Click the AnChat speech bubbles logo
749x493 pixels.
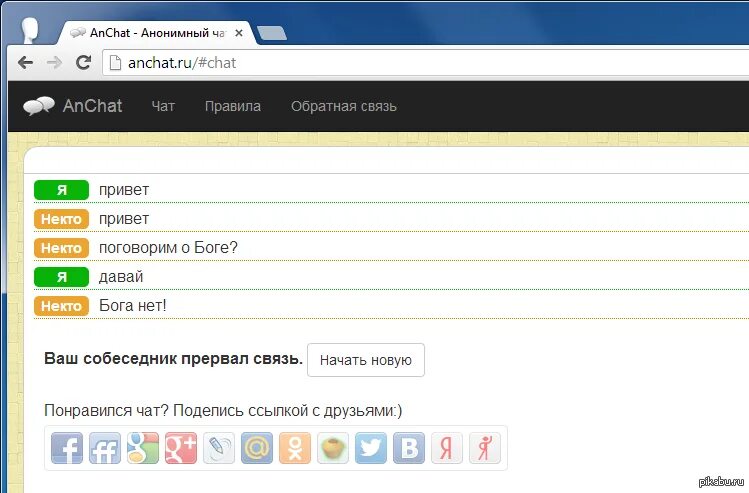tap(39, 106)
